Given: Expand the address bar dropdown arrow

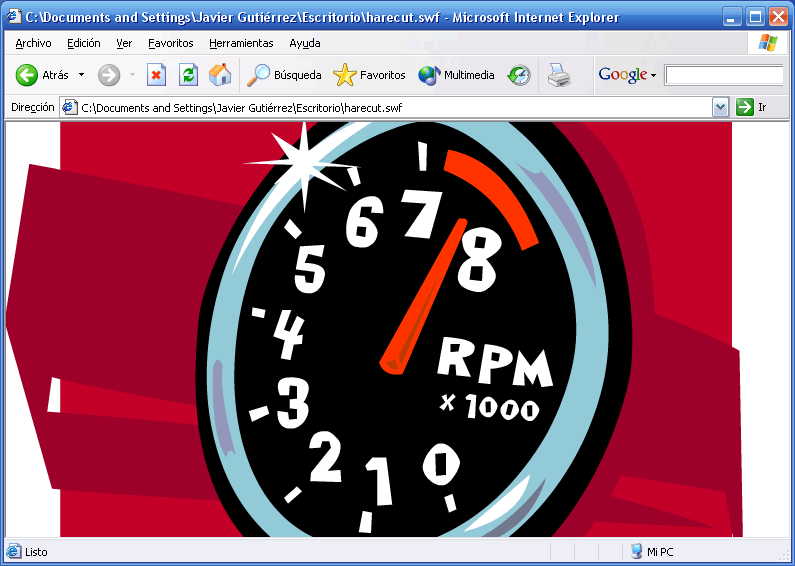Looking at the screenshot, I should [720, 108].
